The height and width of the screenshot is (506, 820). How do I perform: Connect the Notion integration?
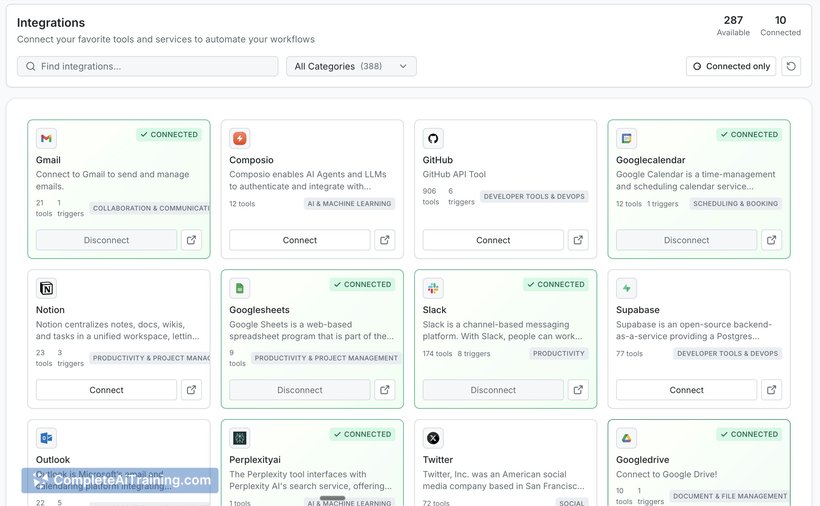click(x=107, y=390)
